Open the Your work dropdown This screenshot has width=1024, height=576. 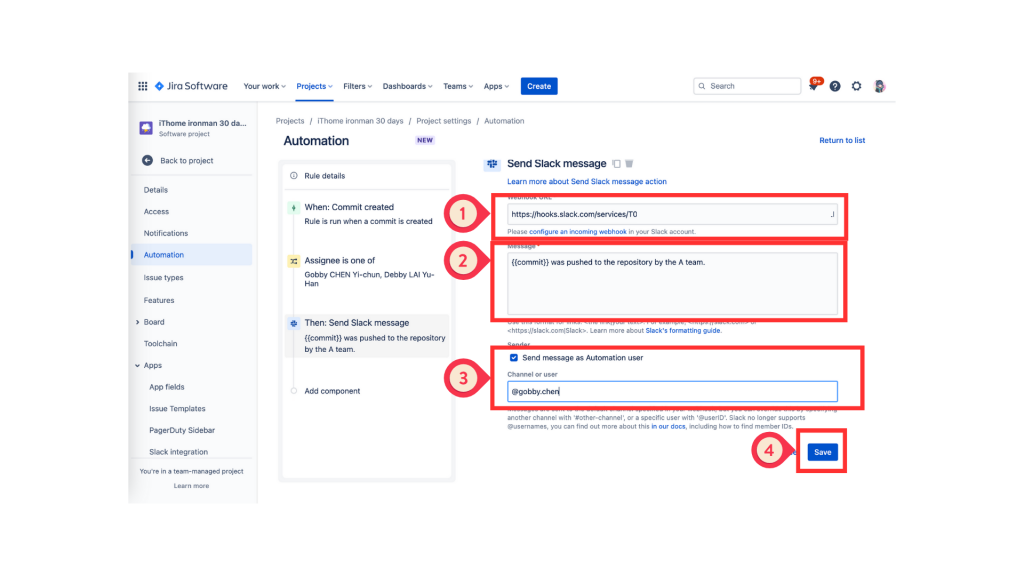coord(264,86)
